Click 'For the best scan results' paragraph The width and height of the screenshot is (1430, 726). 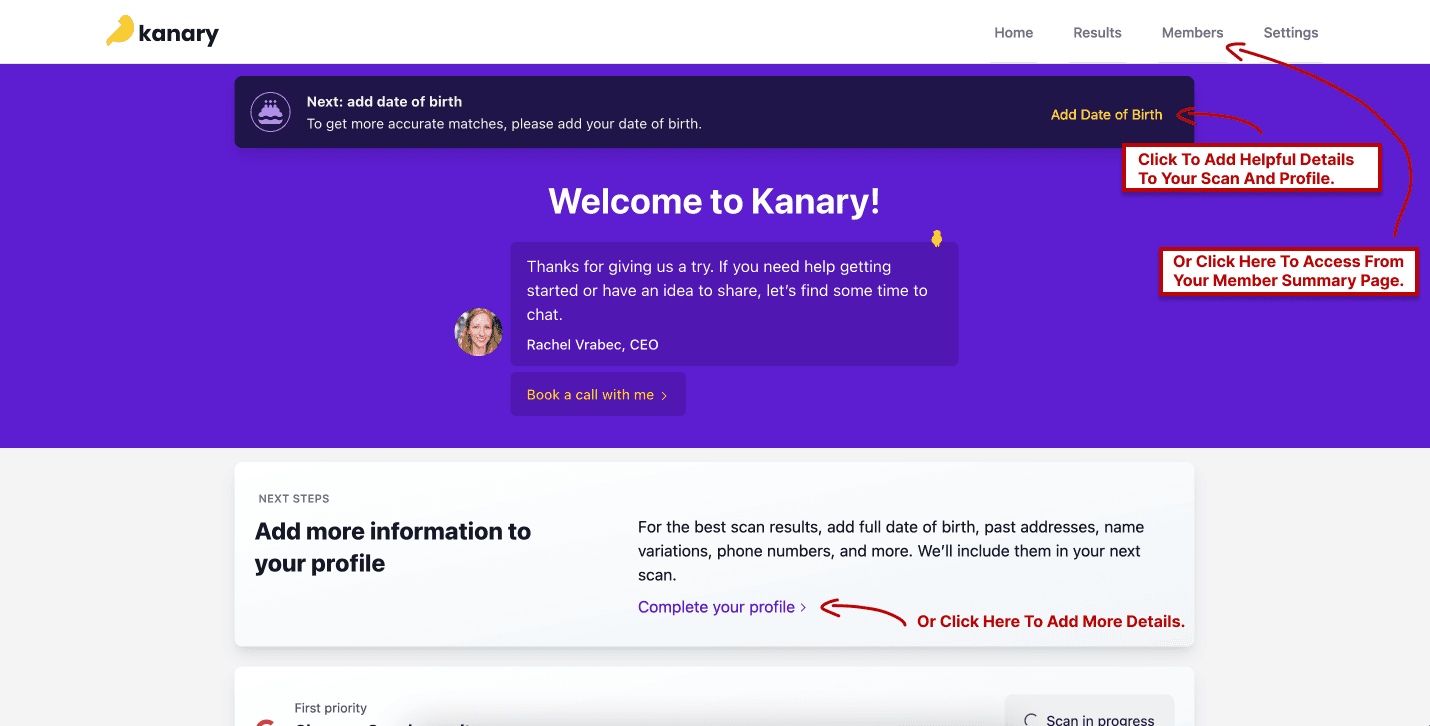tap(890, 551)
